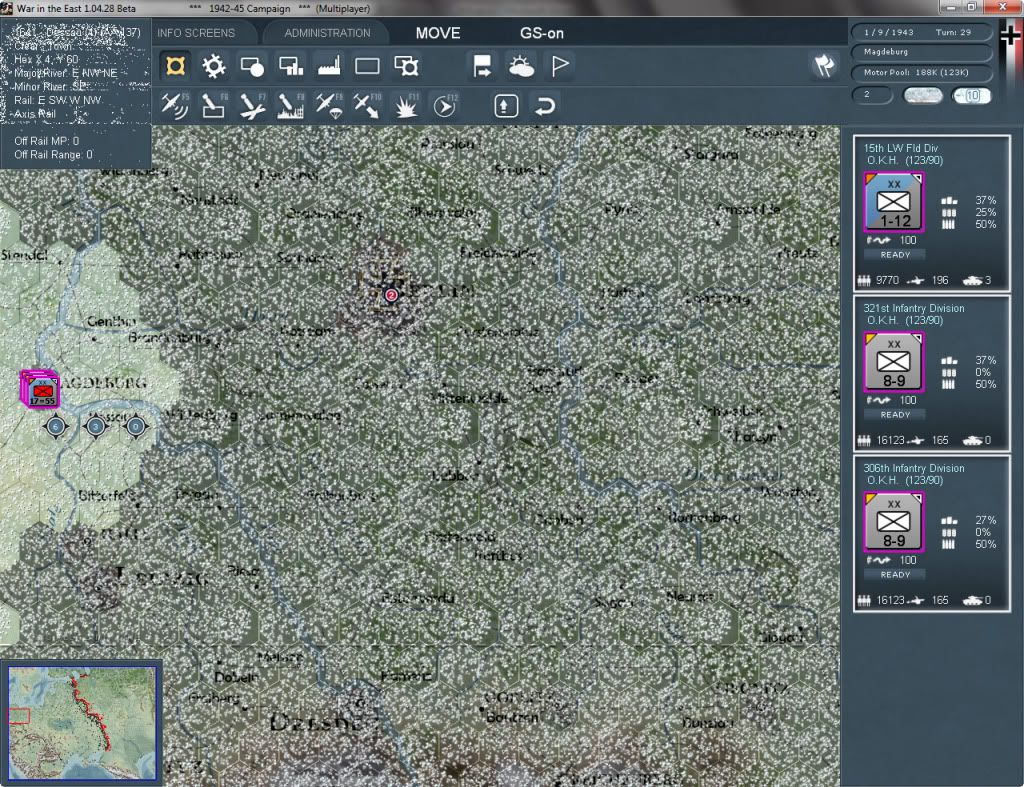
Task: Click the pennant flag toolbar icon
Action: [x=560, y=66]
